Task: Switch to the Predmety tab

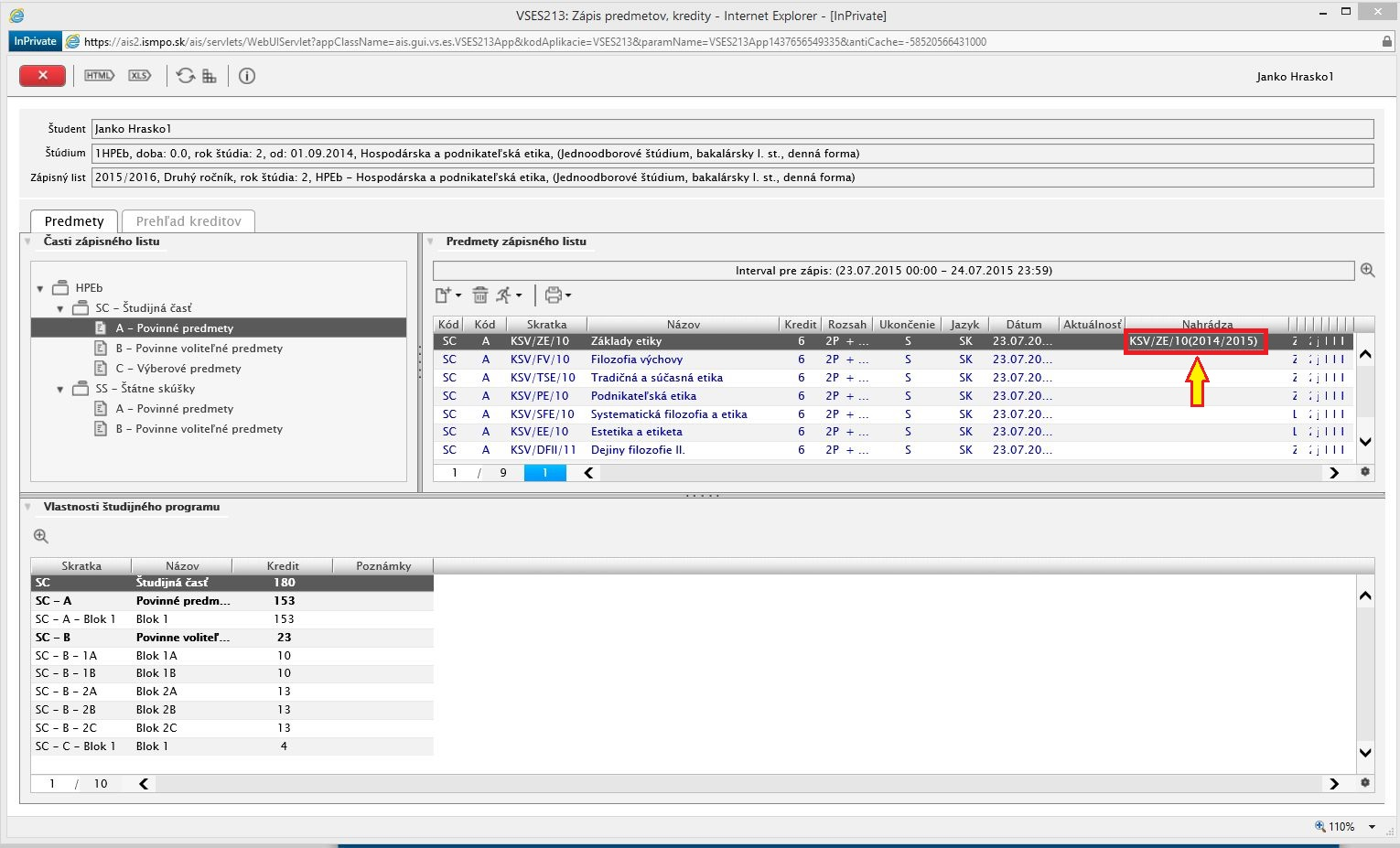Action: [74, 221]
